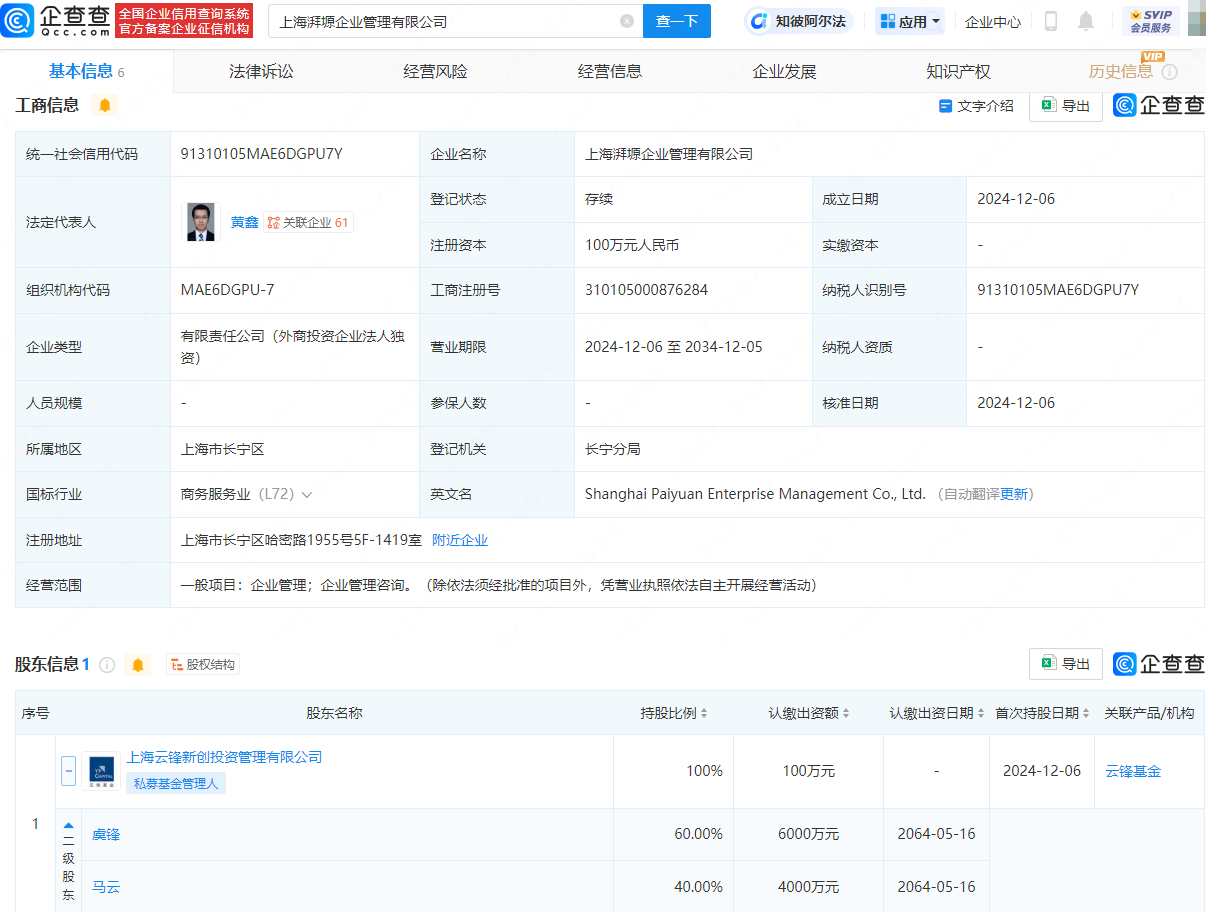Click 导出 button in 工商信息 section
The width and height of the screenshot is (1206, 912).
[x=1066, y=106]
